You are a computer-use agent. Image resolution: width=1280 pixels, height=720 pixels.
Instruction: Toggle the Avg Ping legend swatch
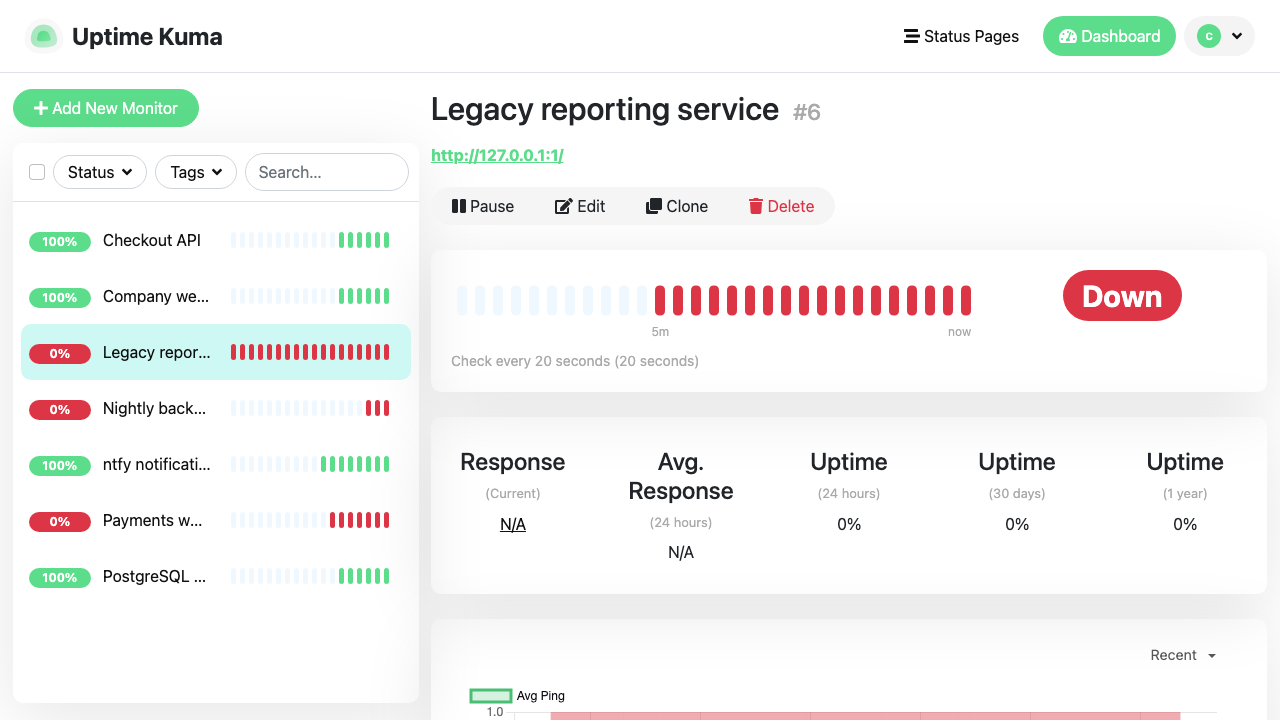(491, 696)
